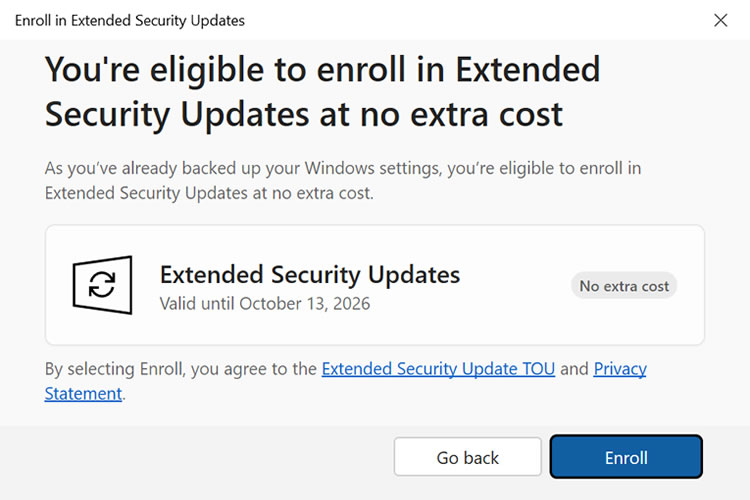This screenshot has height=500, width=750.
Task: Click the description line ending "at no extra cost."
Action: click(208, 193)
